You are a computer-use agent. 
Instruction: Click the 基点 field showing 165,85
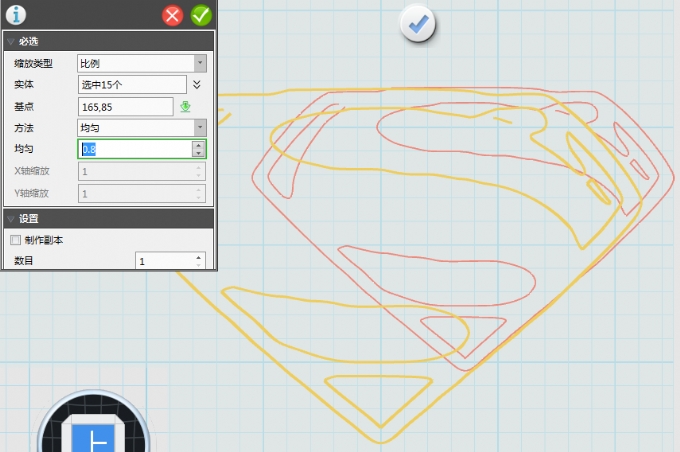(126, 107)
